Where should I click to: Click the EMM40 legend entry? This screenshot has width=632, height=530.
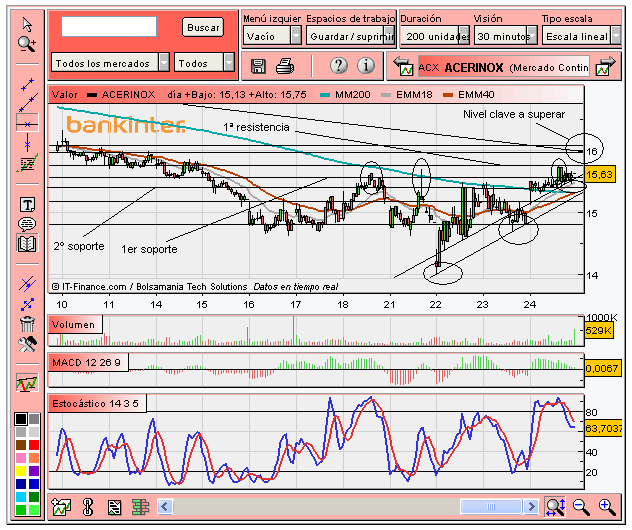[469, 95]
